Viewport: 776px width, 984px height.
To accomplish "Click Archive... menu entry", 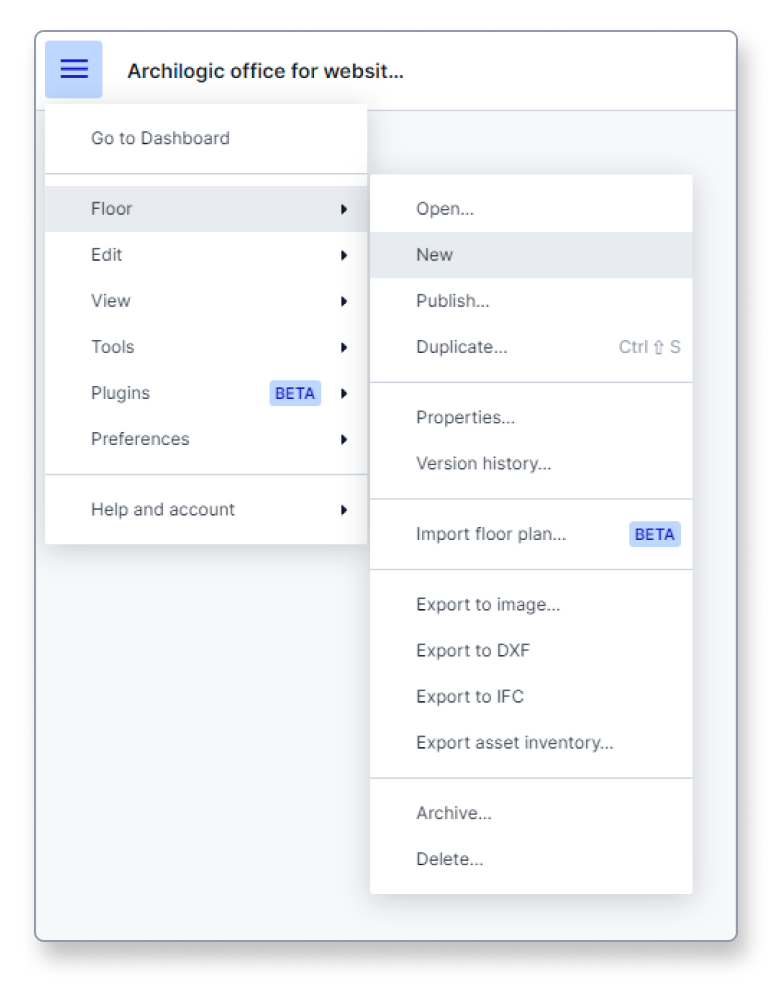I will click(x=531, y=813).
